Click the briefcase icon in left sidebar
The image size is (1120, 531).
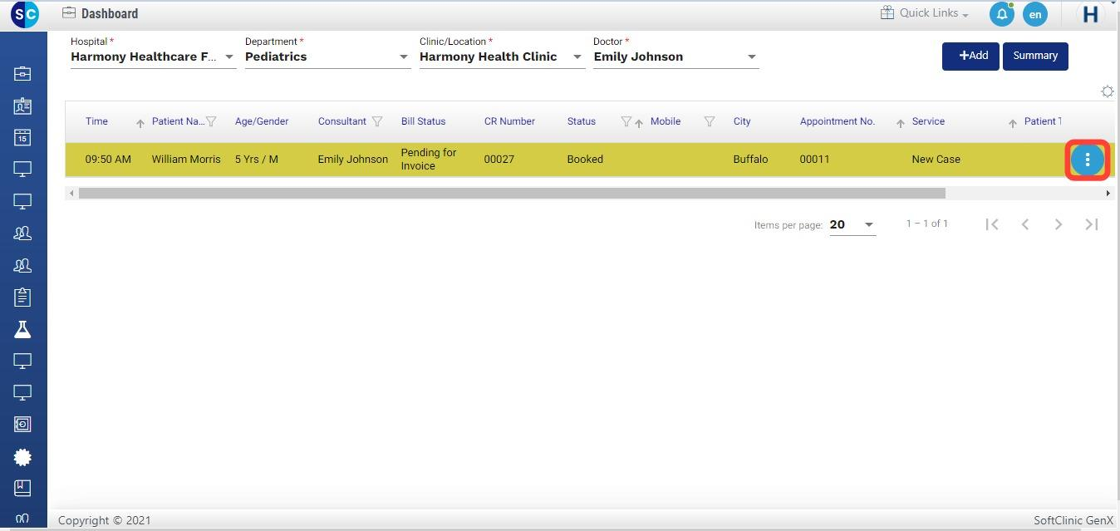tap(22, 73)
